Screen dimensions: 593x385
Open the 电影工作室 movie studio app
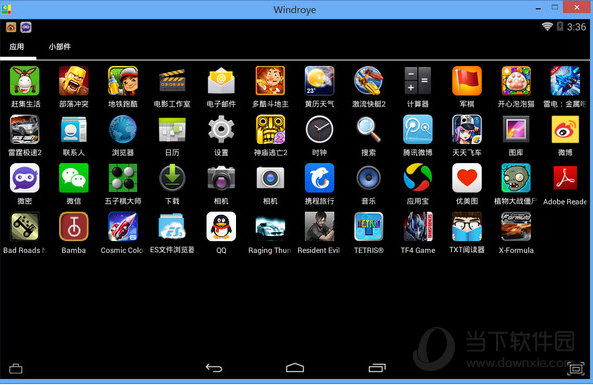(172, 81)
